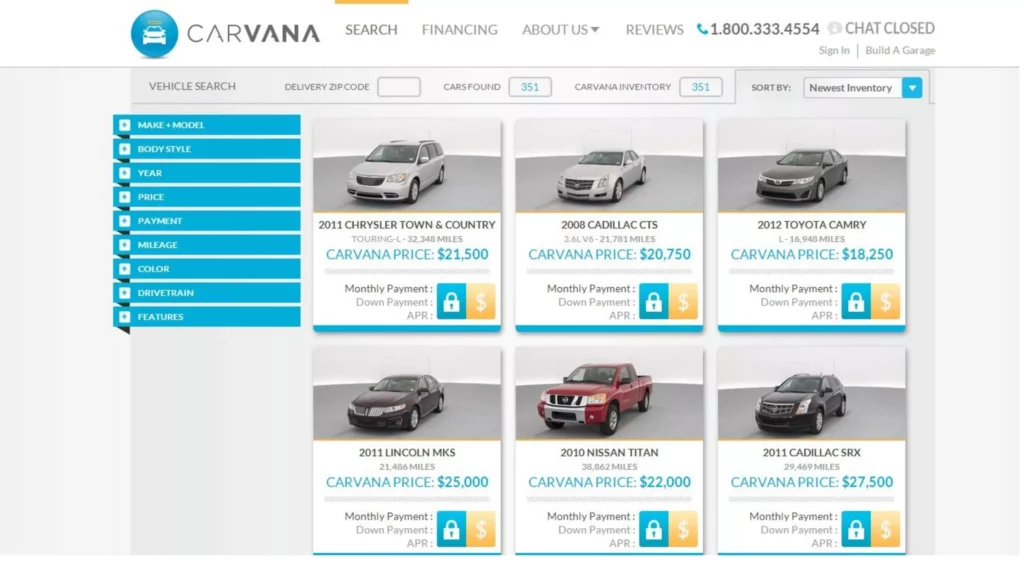Screen dimensions: 1024x576
Task: Click the 2012 Toyota Camry title
Action: coord(812,225)
